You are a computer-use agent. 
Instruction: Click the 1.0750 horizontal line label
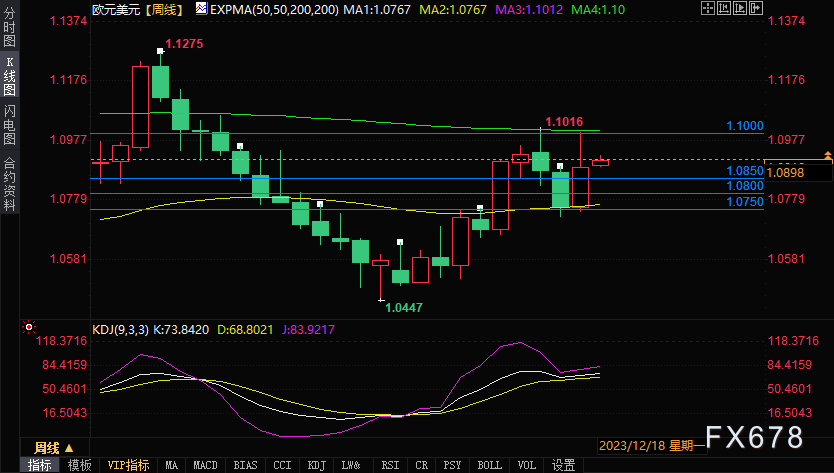click(745, 202)
